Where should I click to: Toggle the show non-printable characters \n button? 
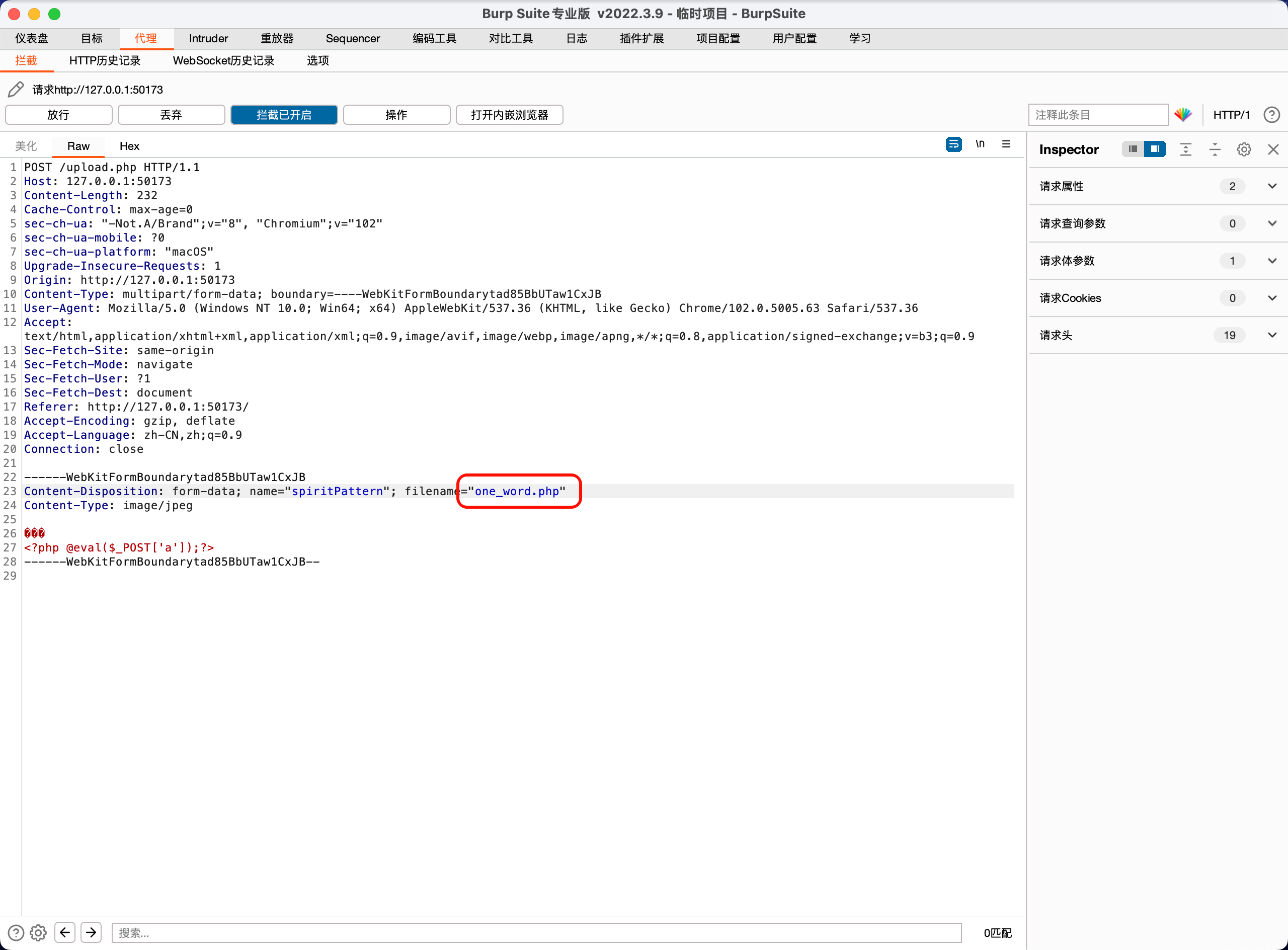980,144
